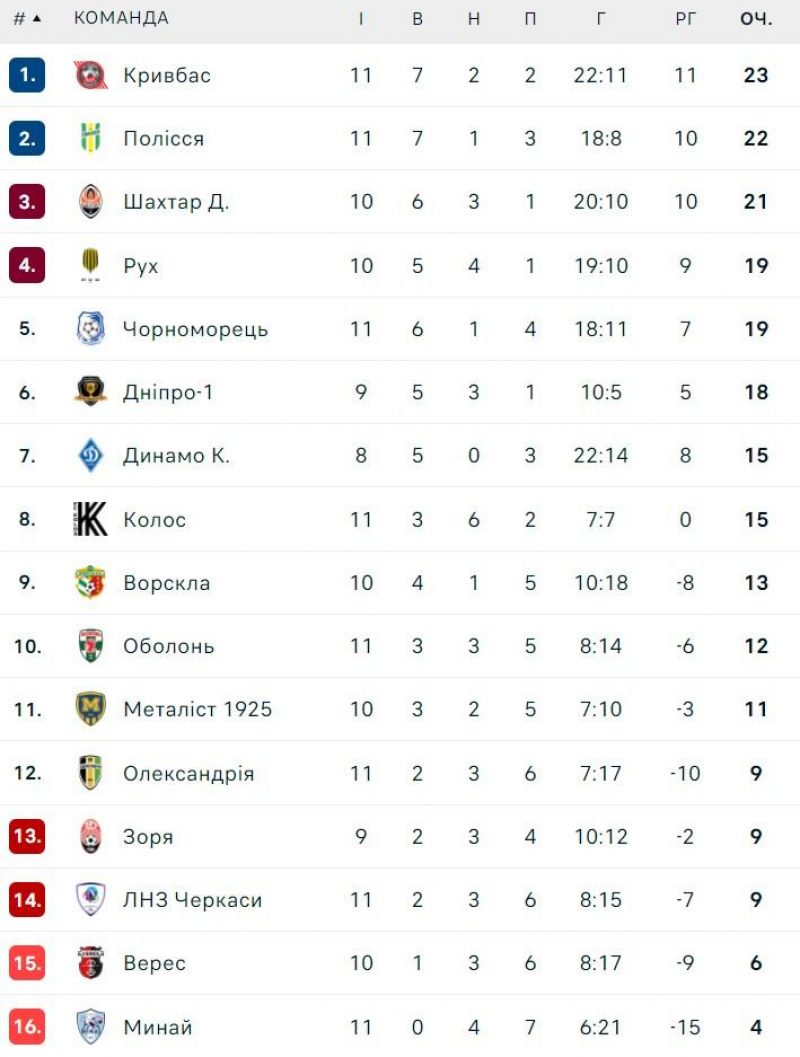The height and width of the screenshot is (1057, 800).
Task: Click the Динамо К. club emblem
Action: coord(90,456)
